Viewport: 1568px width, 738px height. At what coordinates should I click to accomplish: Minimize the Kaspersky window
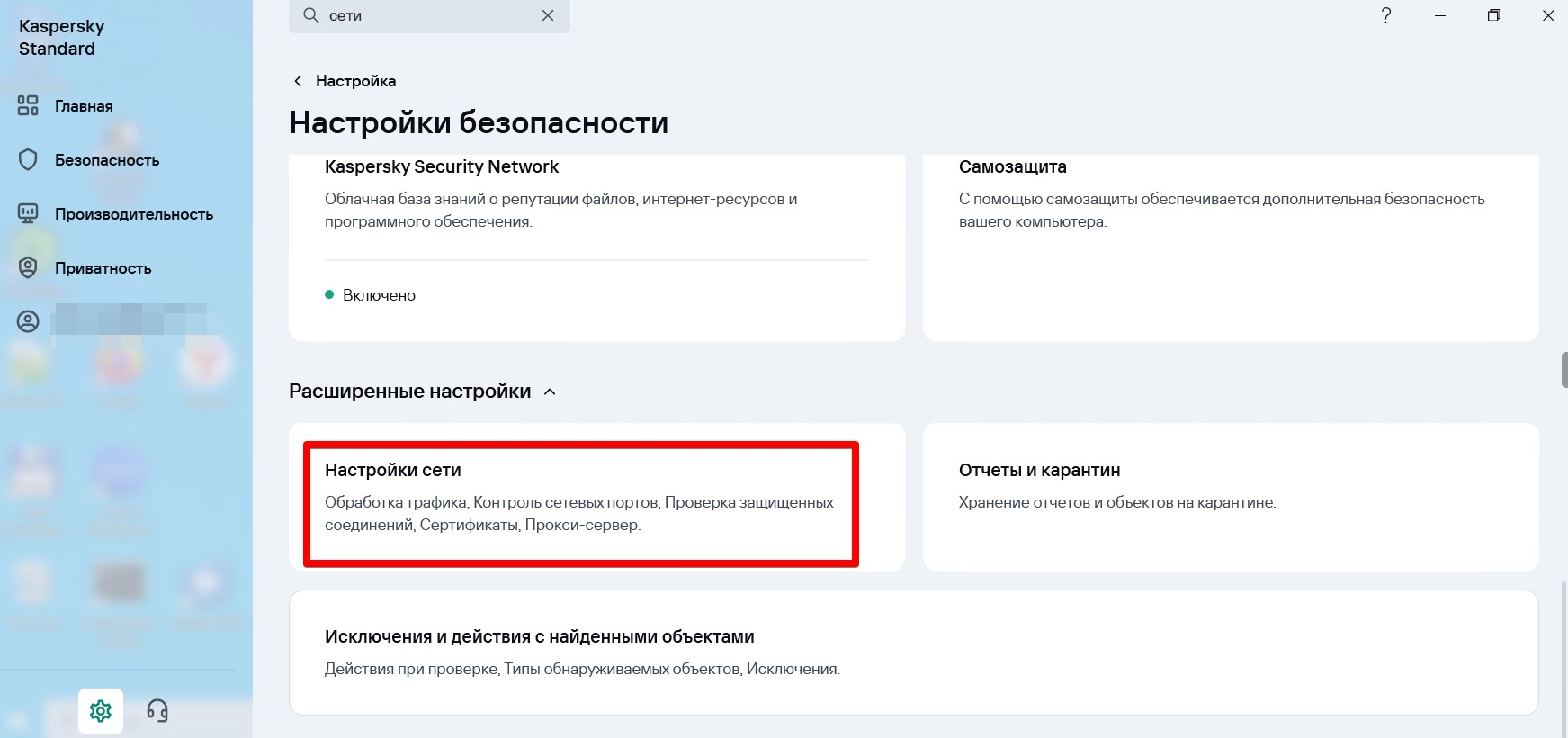(x=1440, y=15)
